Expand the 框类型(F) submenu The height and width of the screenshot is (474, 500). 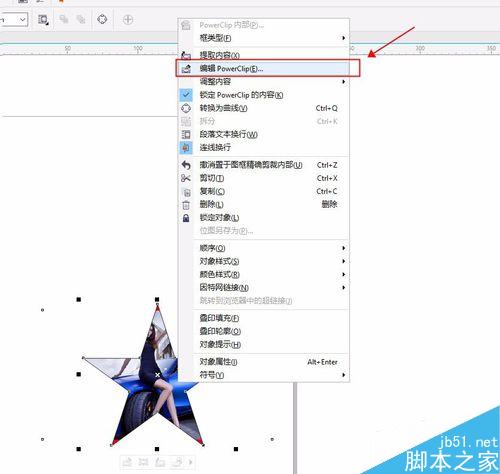264,38
